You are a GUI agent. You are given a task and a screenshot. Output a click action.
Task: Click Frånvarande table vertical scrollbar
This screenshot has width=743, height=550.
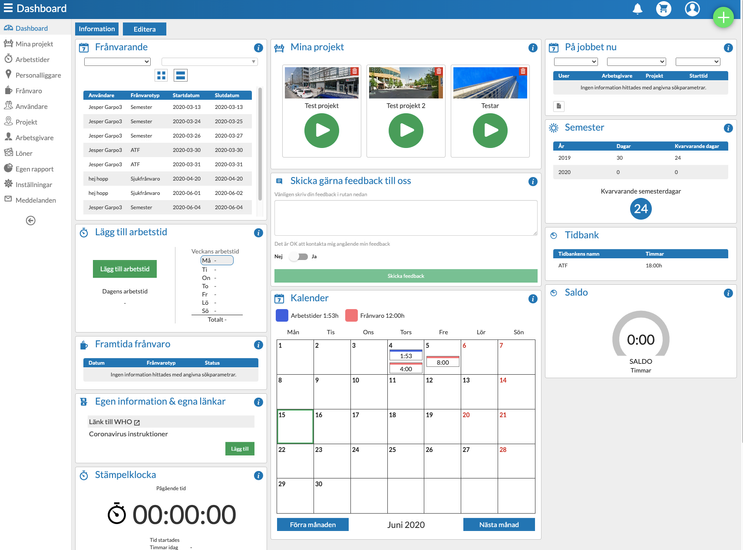[260, 144]
